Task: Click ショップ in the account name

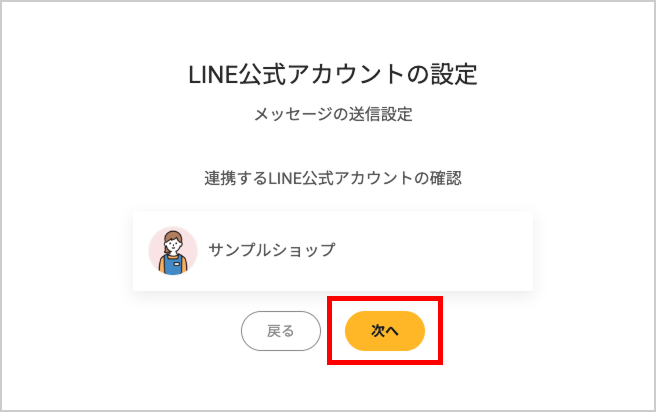Action: [304, 250]
